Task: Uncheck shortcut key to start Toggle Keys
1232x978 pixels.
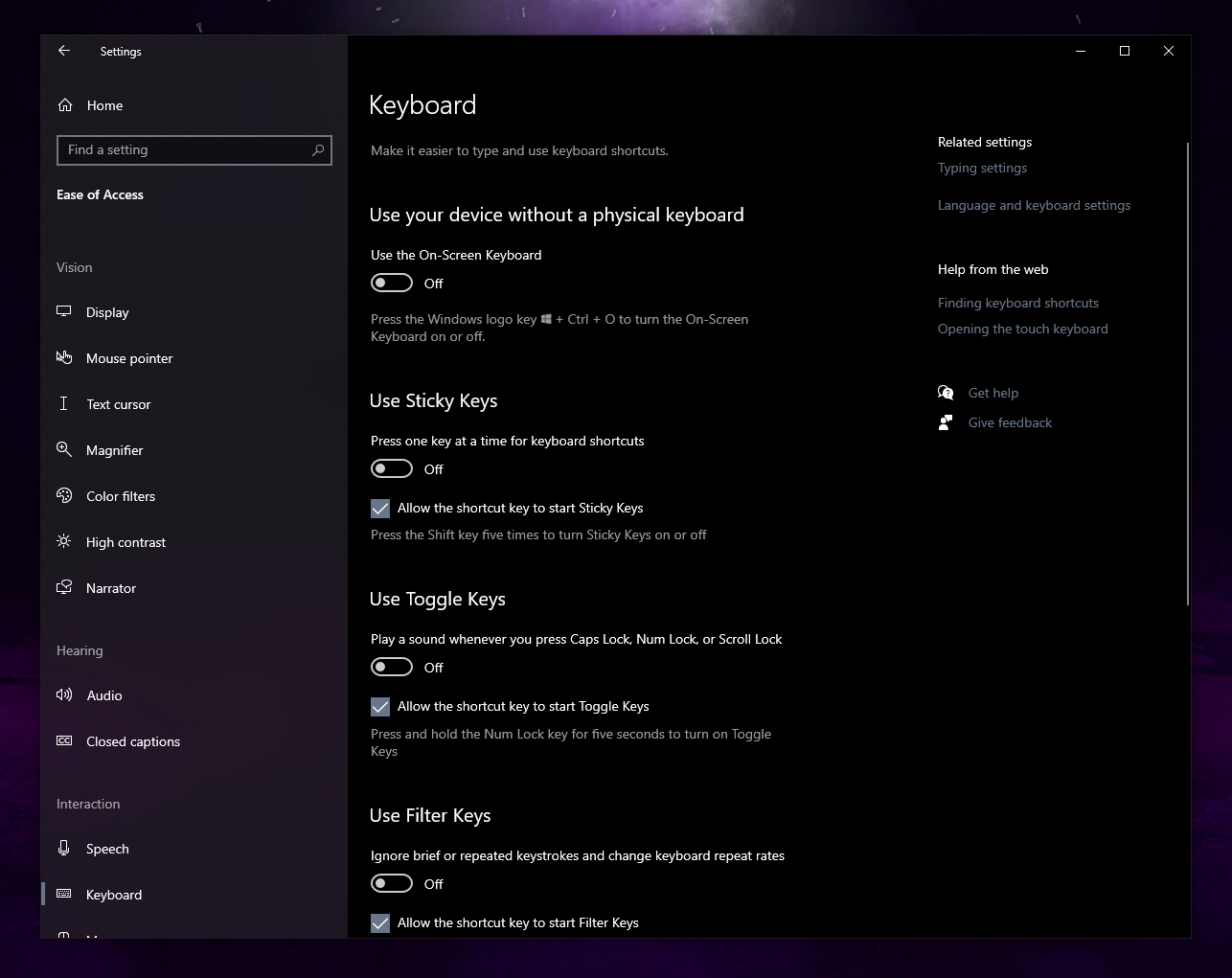Action: [x=380, y=707]
